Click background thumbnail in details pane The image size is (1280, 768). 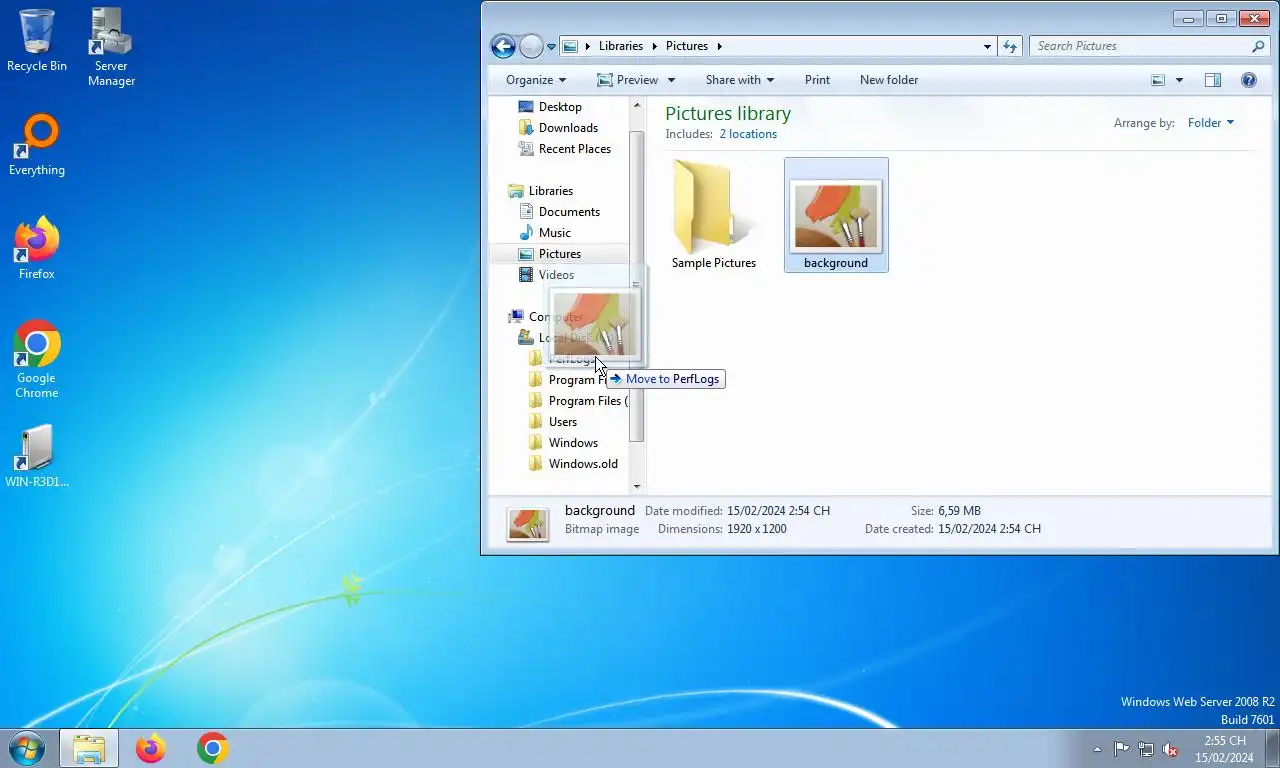[x=527, y=523]
